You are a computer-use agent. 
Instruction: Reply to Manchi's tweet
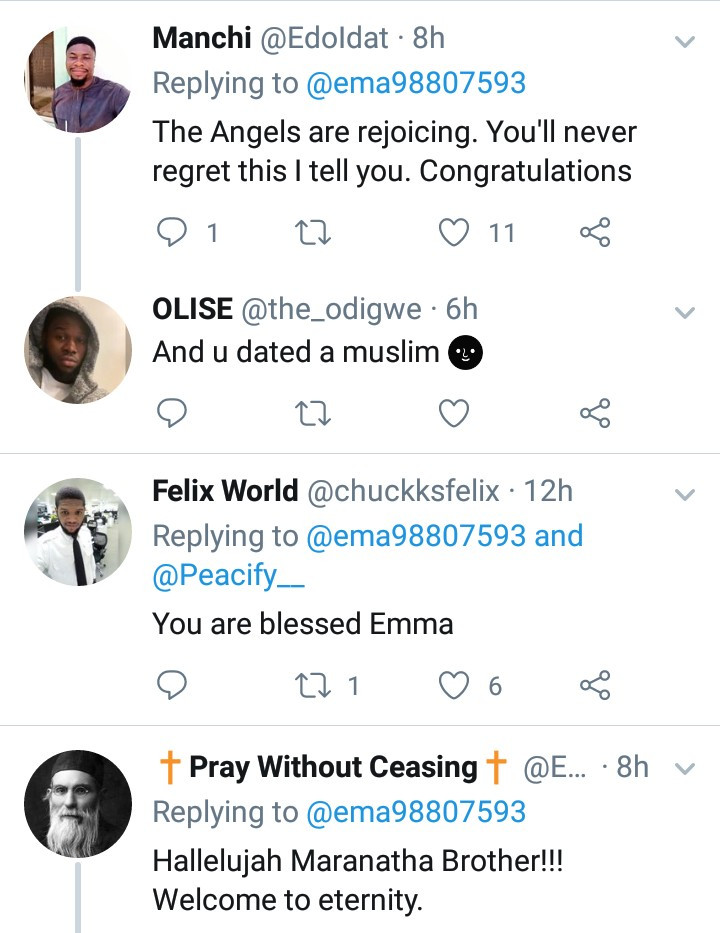coord(174,233)
